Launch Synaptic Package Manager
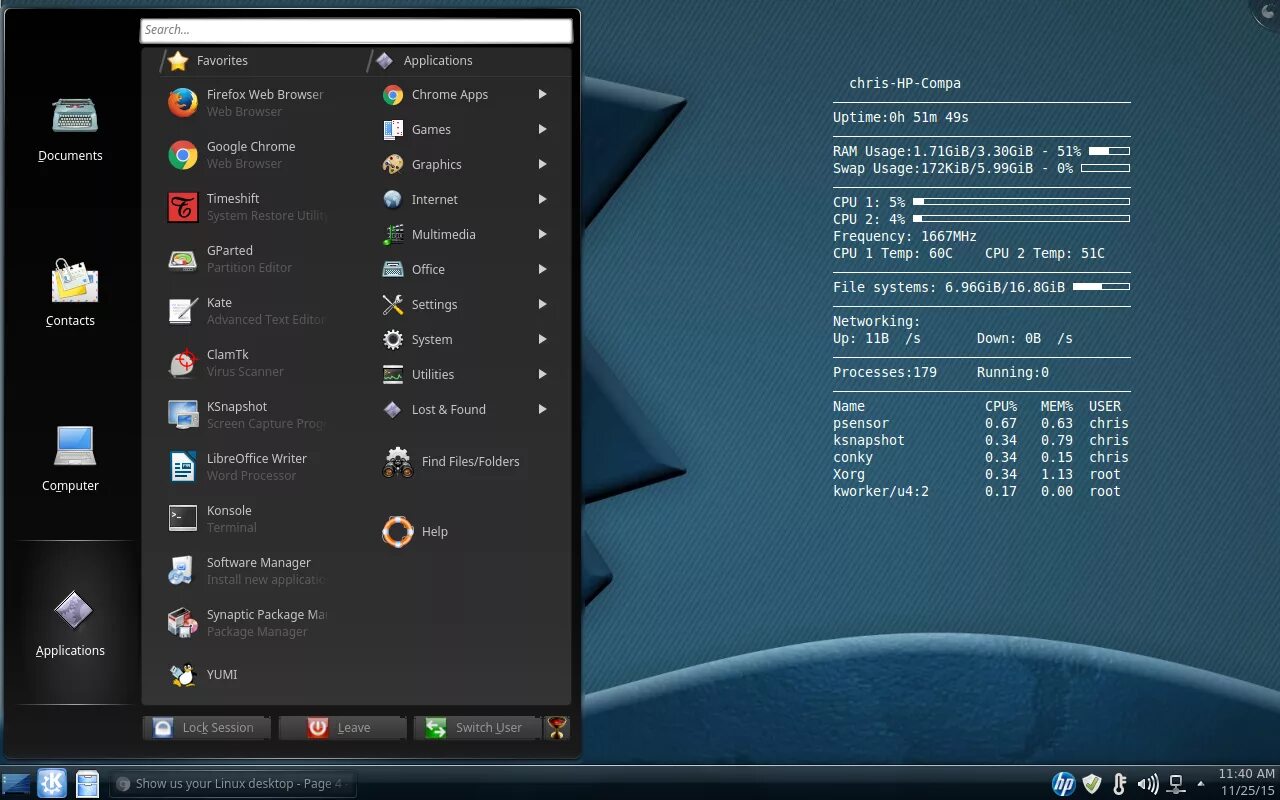Viewport: 1280px width, 800px height. (246, 622)
